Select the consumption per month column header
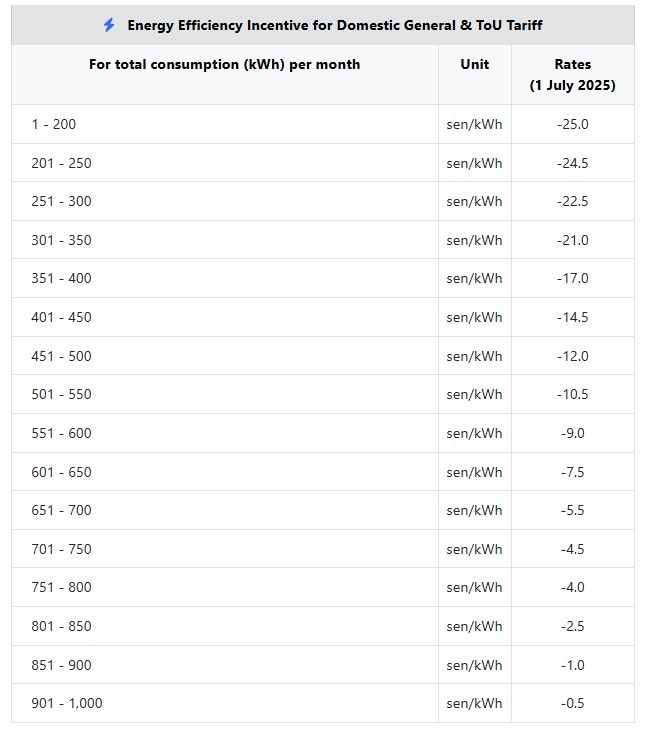Viewport: 646px width, 733px height. [x=224, y=64]
